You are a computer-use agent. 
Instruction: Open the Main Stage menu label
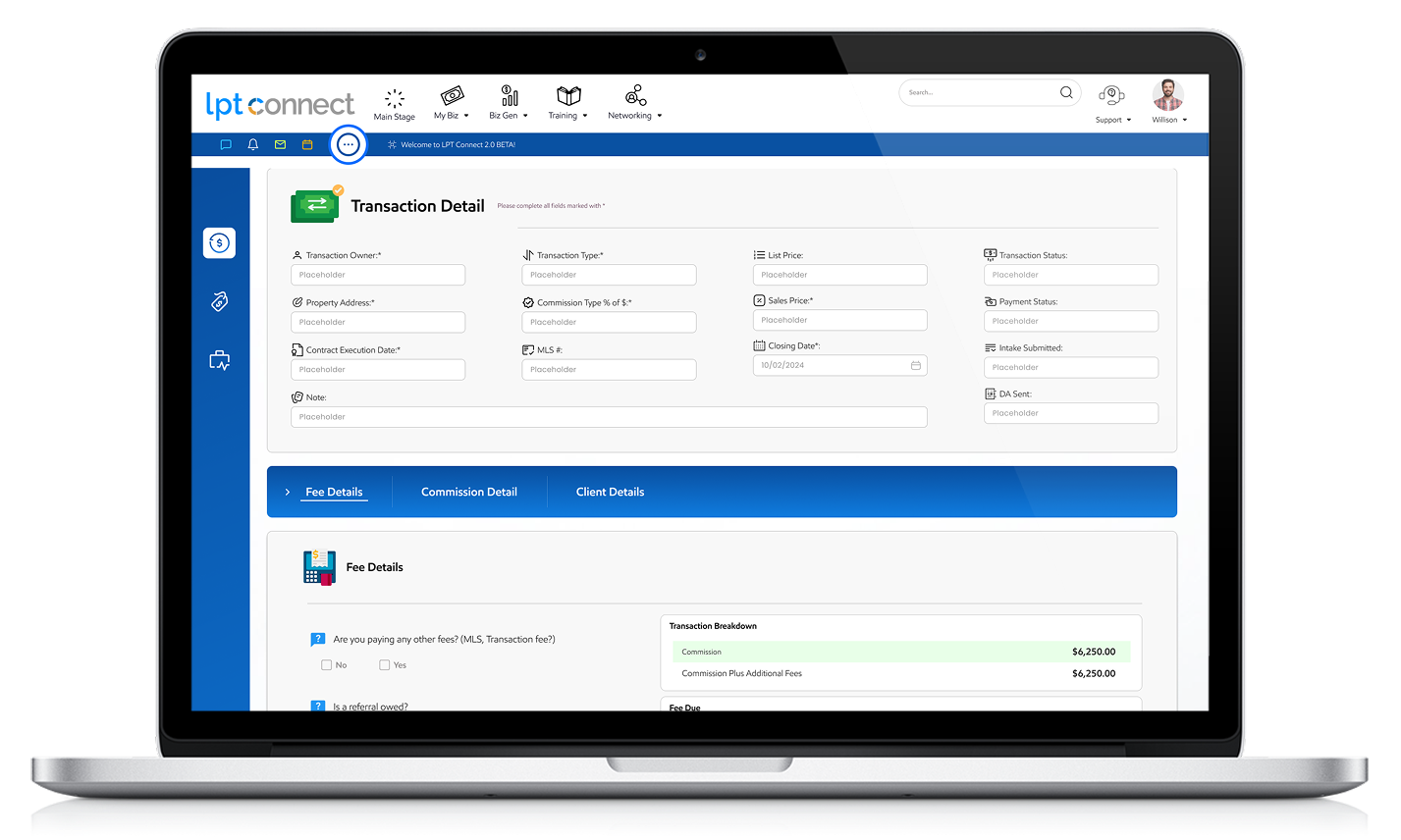click(395, 117)
